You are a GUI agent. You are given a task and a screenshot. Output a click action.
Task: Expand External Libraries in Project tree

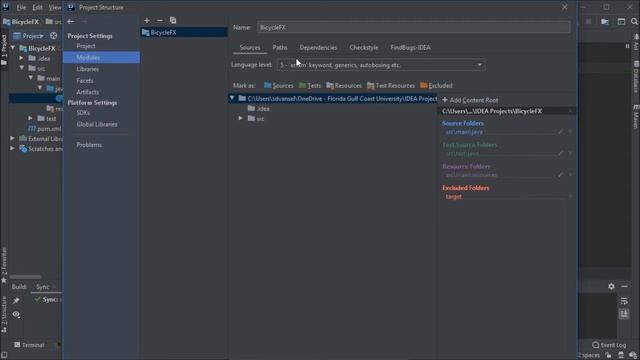pyautogui.click(x=13, y=139)
